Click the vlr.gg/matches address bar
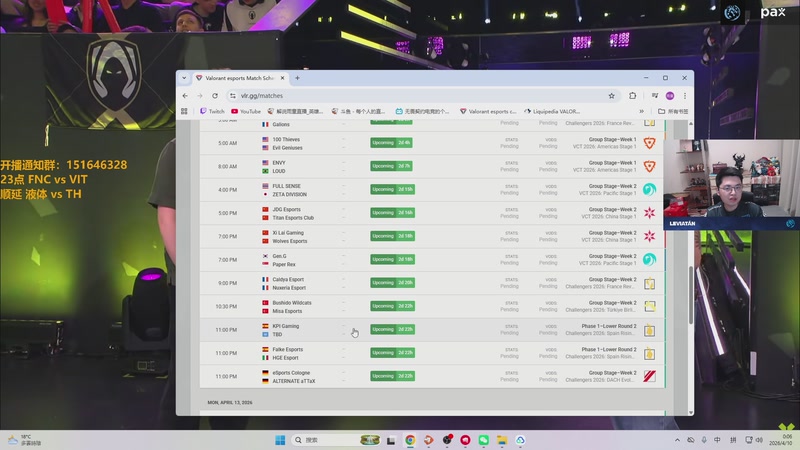 (x=422, y=96)
